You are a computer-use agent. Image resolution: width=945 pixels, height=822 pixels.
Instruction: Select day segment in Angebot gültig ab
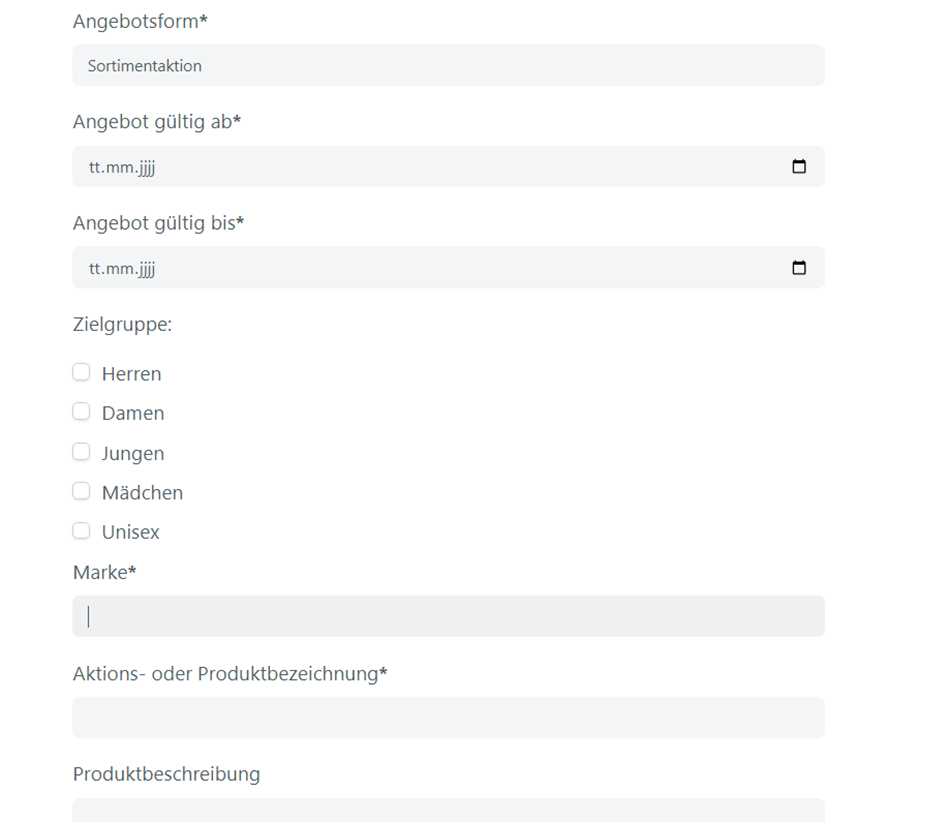(95, 167)
